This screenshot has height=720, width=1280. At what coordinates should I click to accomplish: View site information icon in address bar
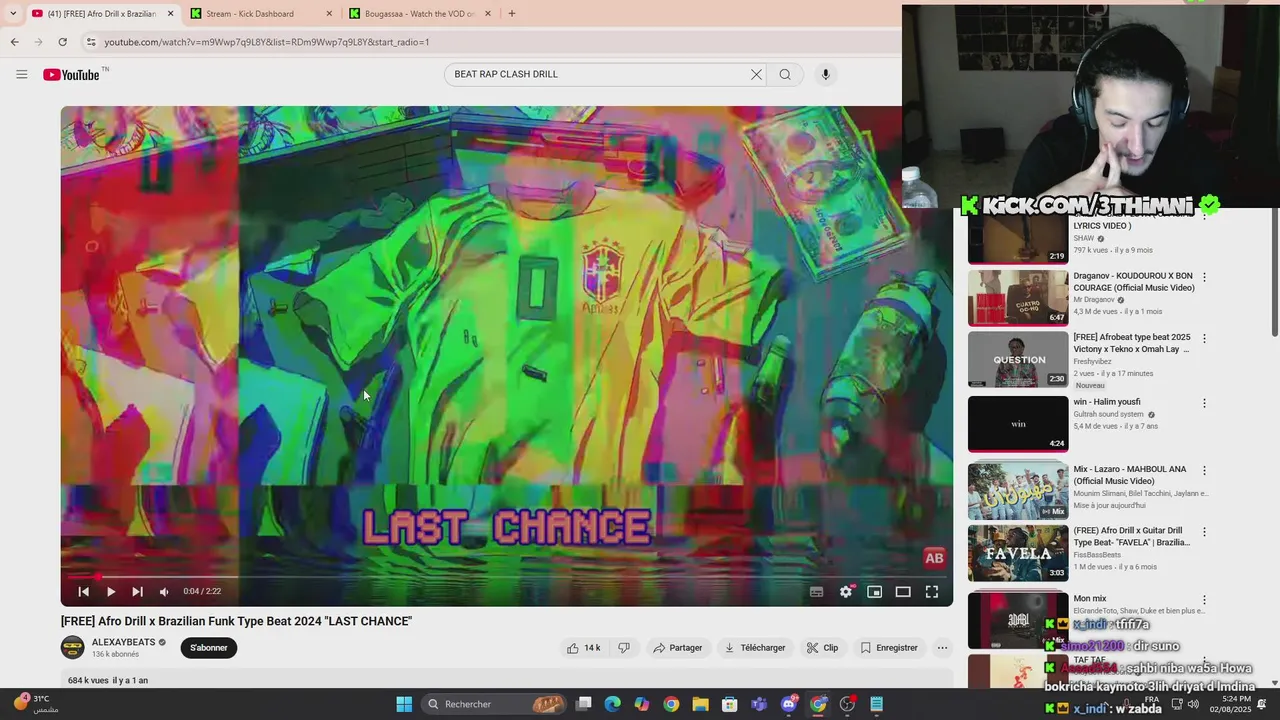point(91,42)
